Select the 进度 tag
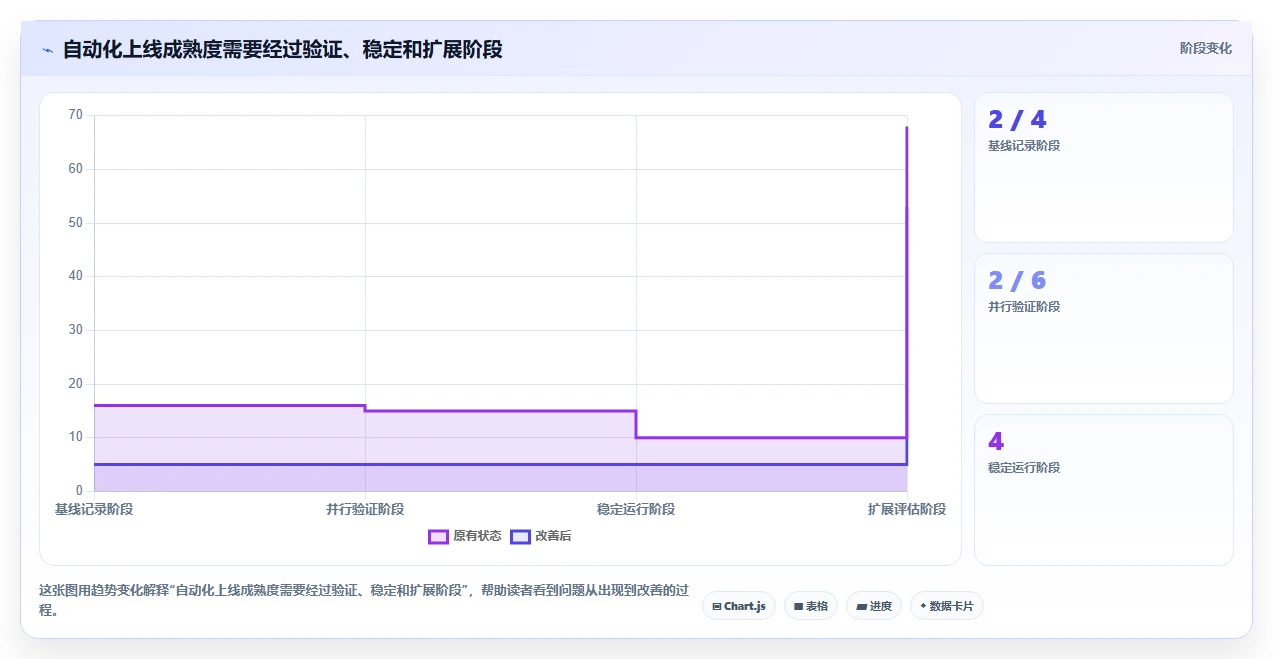Image resolution: width=1273 pixels, height=659 pixels. tap(874, 606)
